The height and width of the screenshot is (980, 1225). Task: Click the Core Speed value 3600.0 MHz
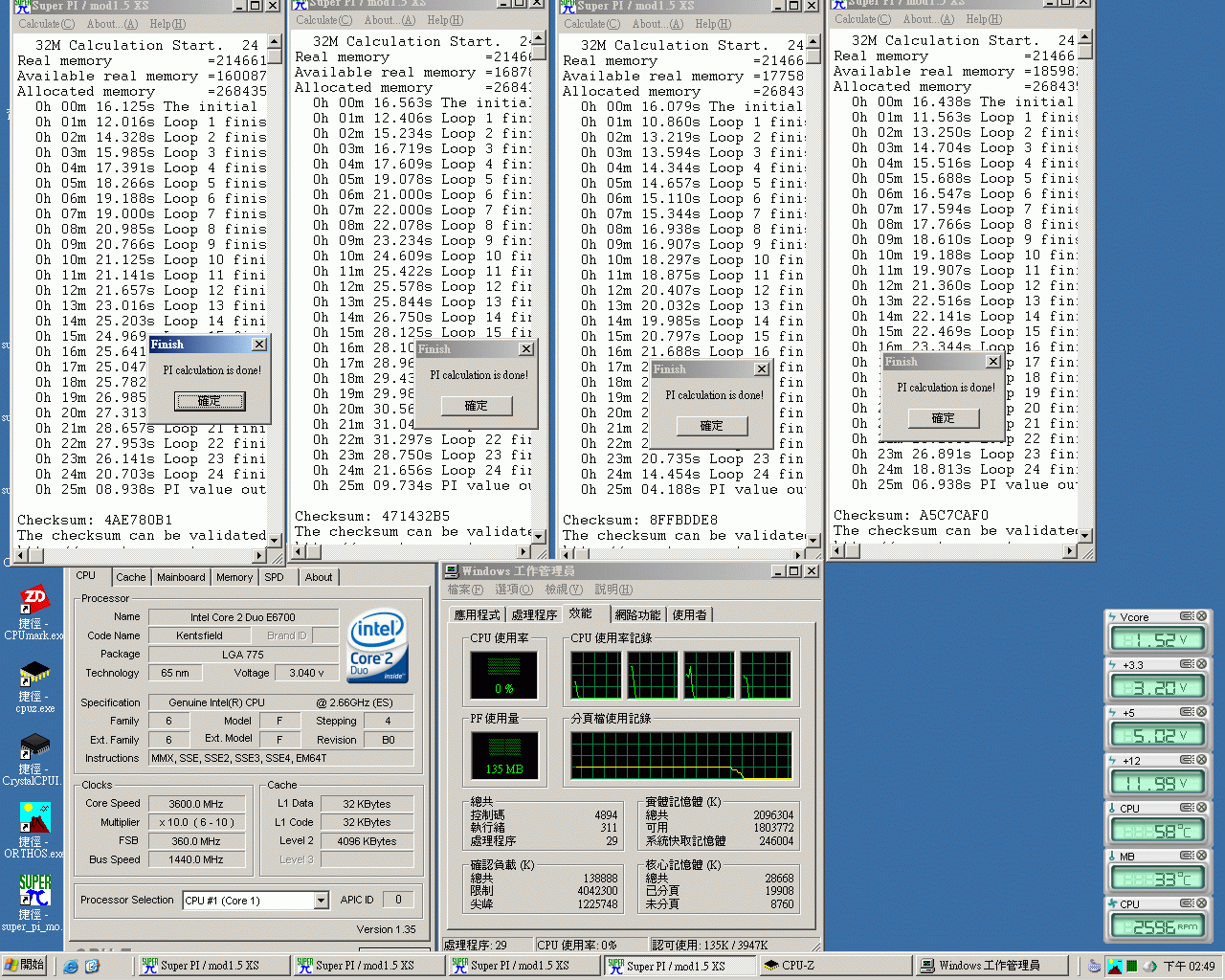click(196, 804)
